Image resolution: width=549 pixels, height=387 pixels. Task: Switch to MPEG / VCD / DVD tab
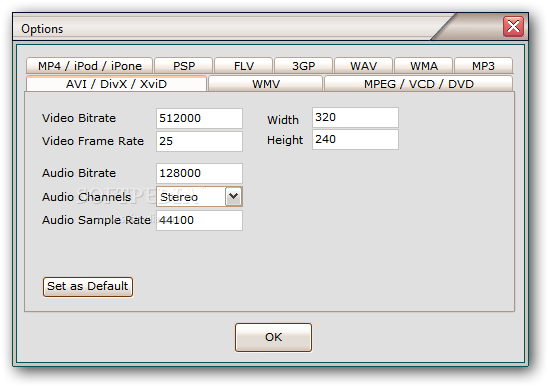pyautogui.click(x=419, y=84)
